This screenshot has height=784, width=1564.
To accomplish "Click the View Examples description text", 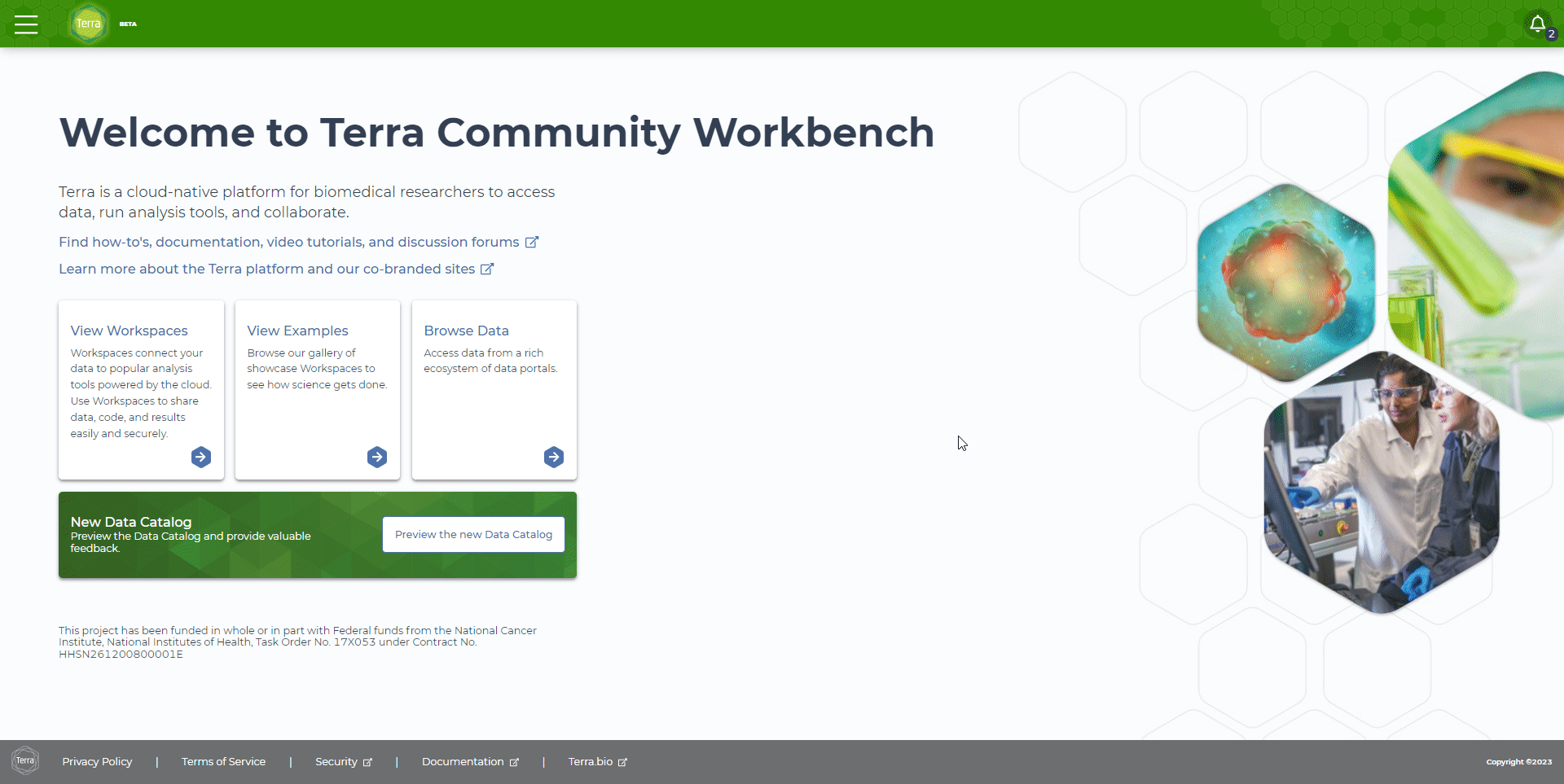I will point(317,369).
